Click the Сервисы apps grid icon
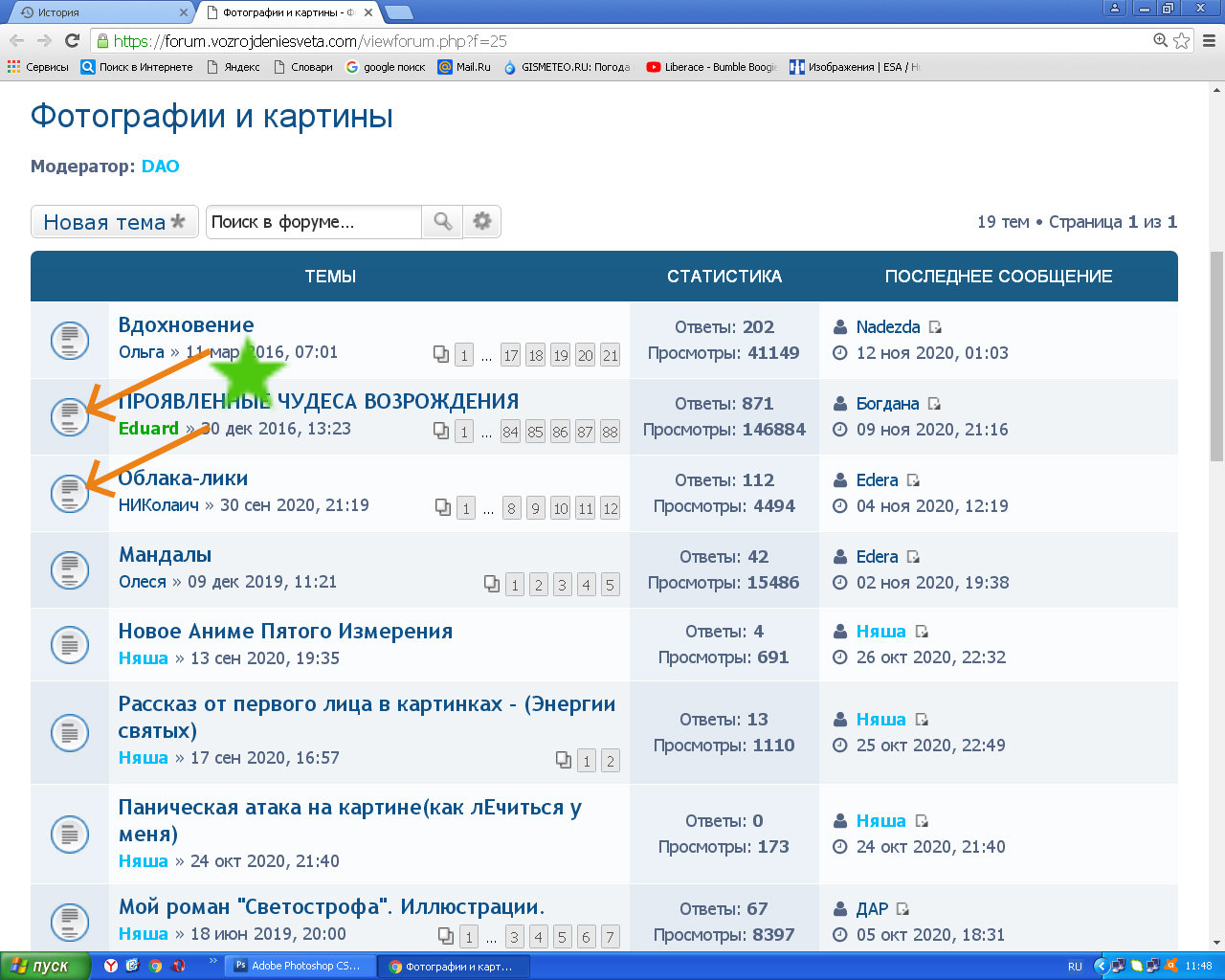The image size is (1225, 980). click(13, 67)
